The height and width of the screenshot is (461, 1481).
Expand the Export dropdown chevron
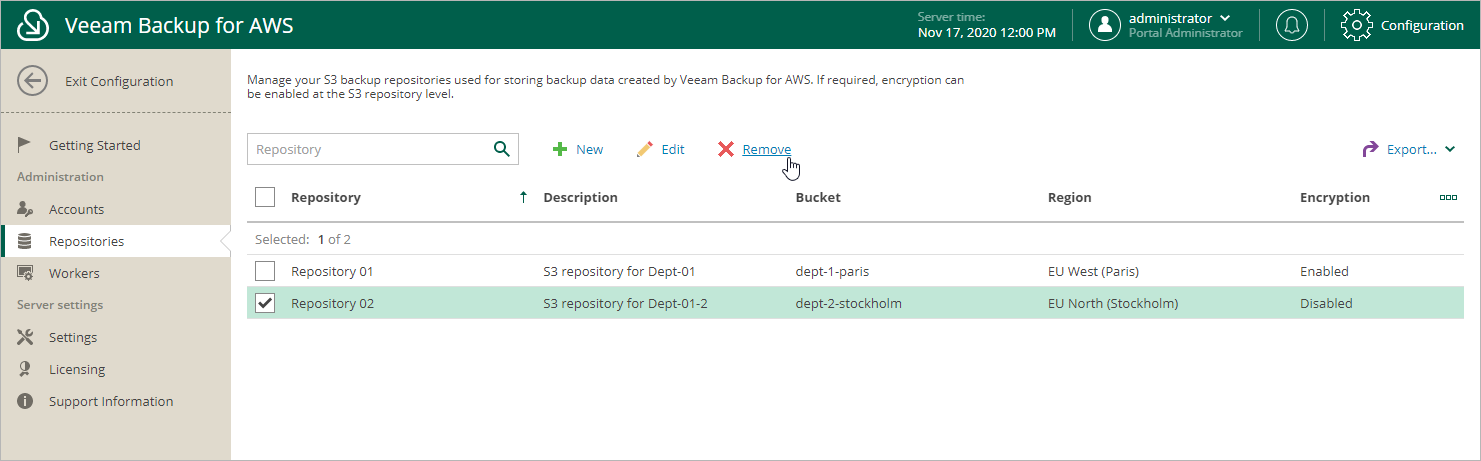coord(1450,150)
